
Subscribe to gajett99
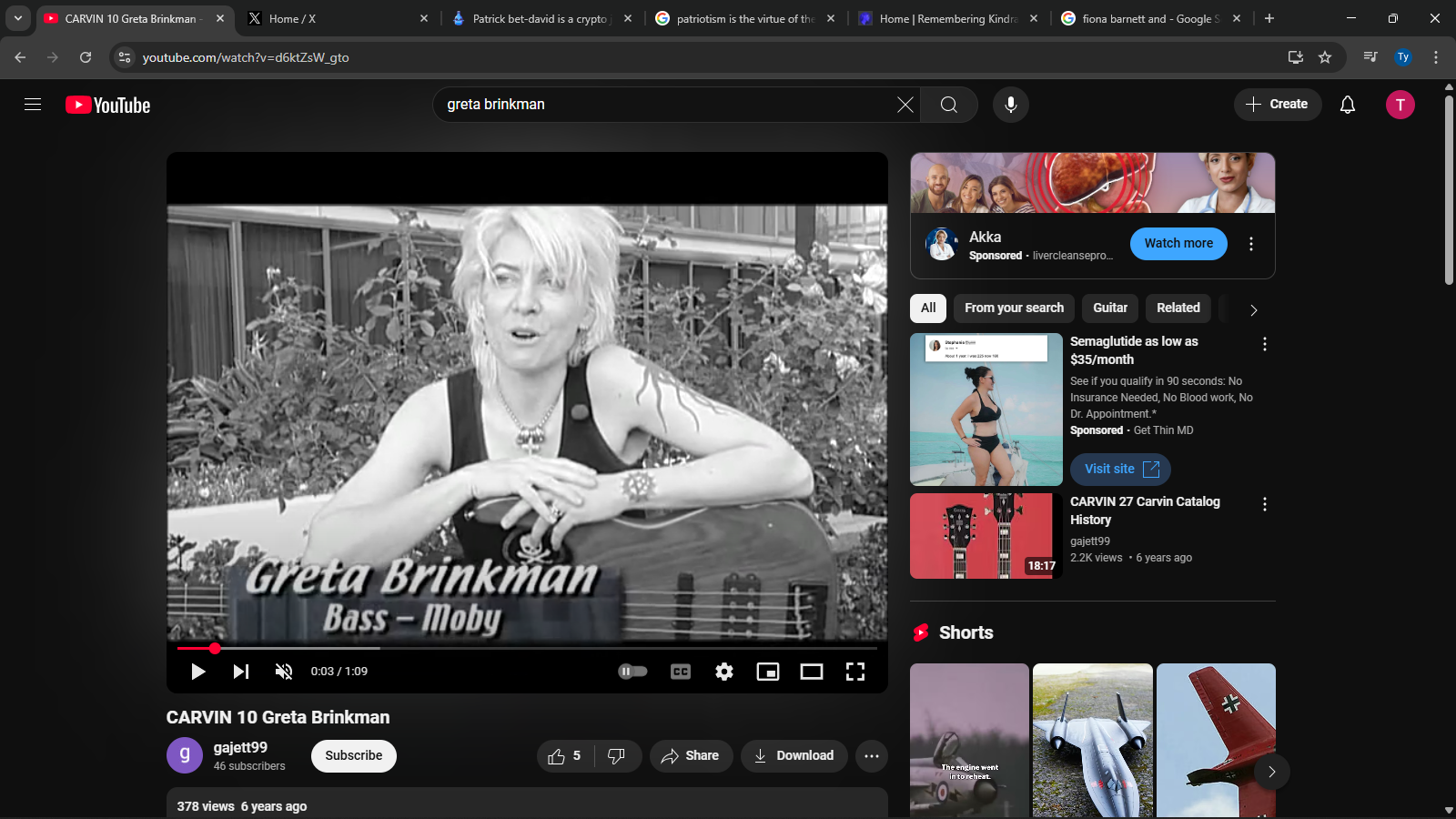click(x=354, y=756)
